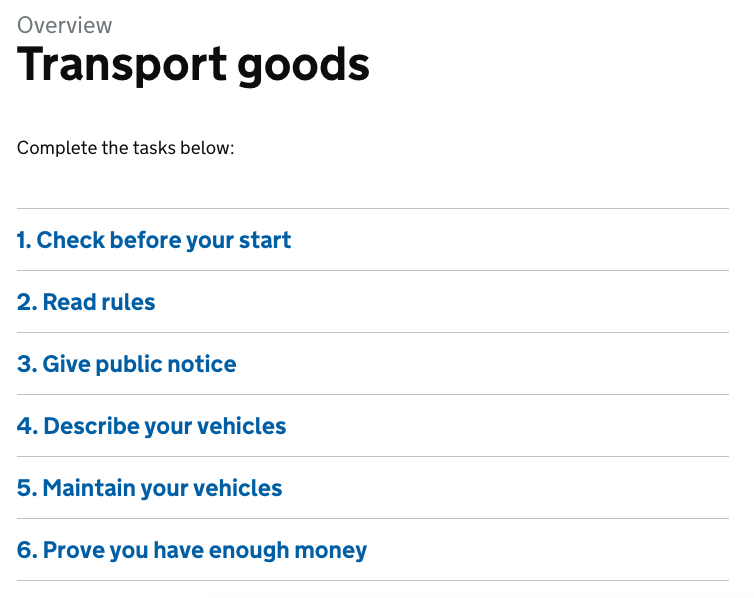Open the Read rules task
The width and height of the screenshot is (754, 598).
click(x=86, y=302)
